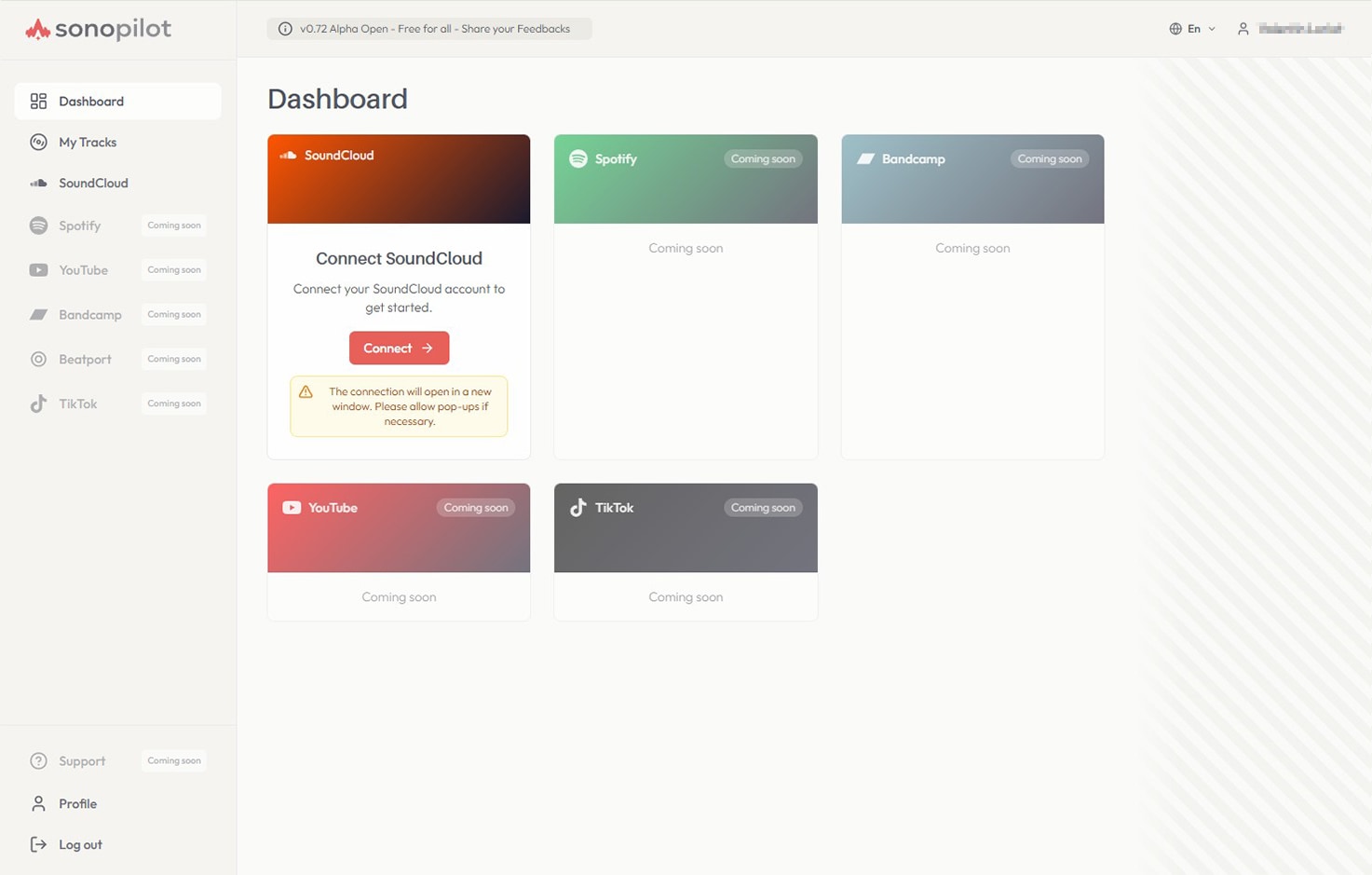Expand the language chevron at top right
This screenshot has width=1372, height=875.
click(1210, 28)
